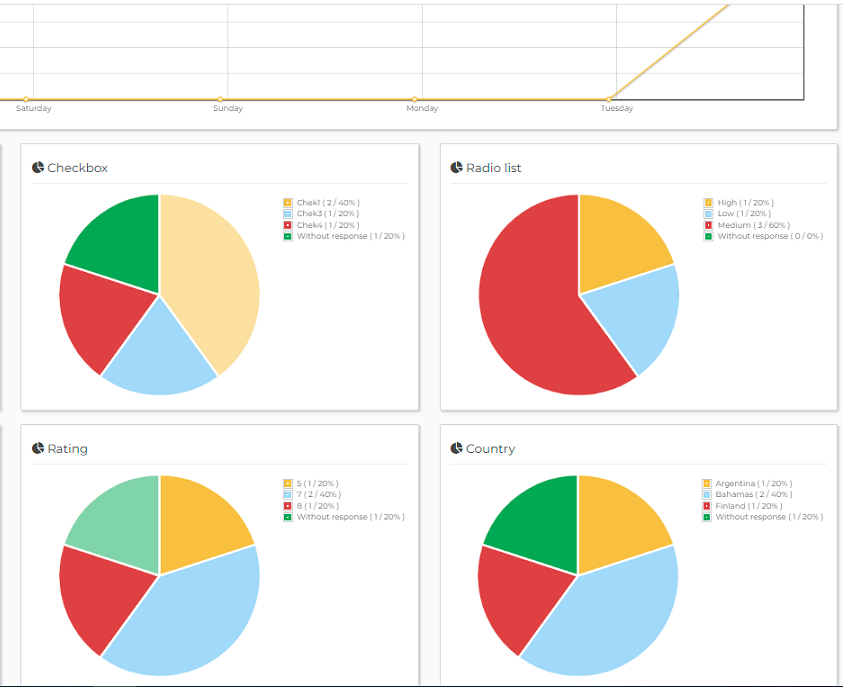Click the 'Saturday' axis label

click(x=34, y=108)
